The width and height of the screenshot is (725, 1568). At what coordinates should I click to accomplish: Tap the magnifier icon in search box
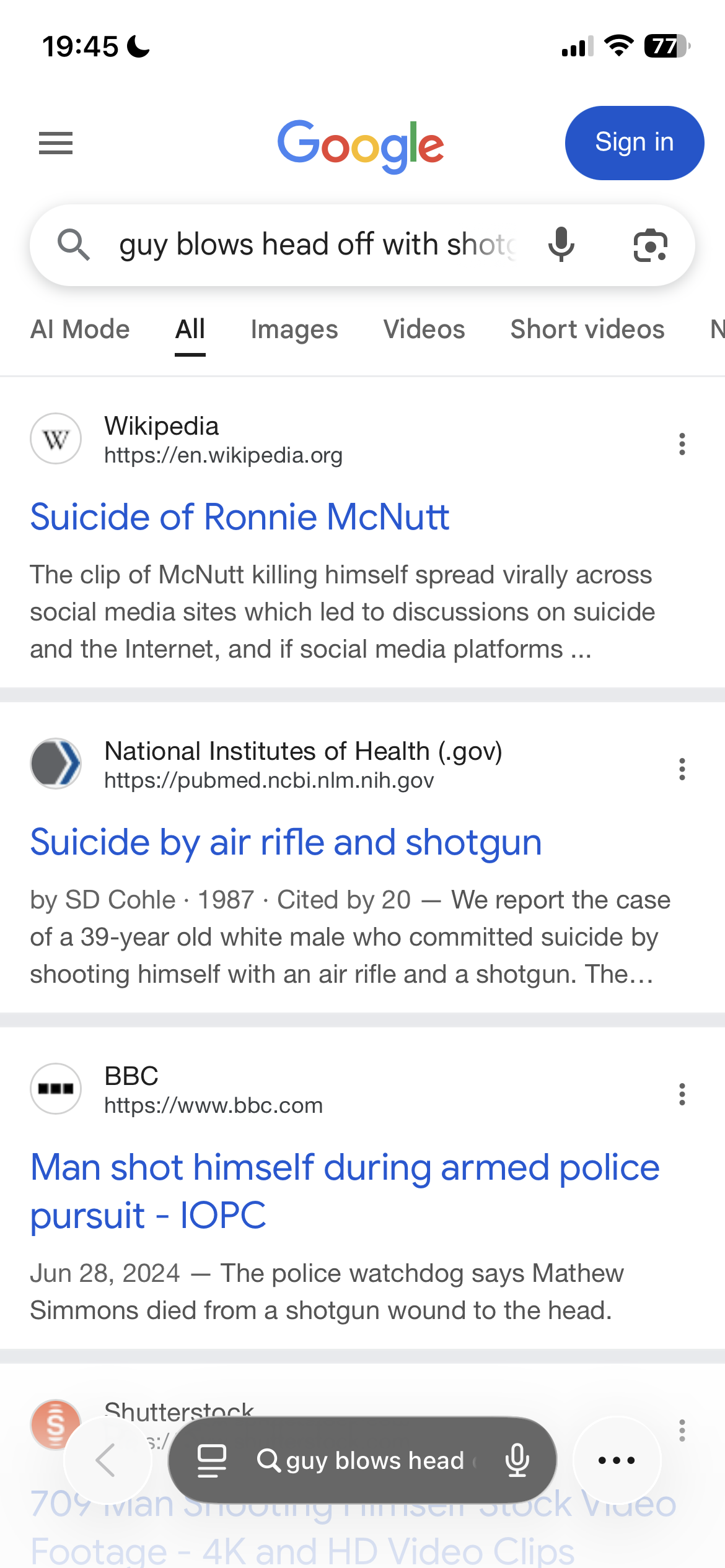point(74,245)
